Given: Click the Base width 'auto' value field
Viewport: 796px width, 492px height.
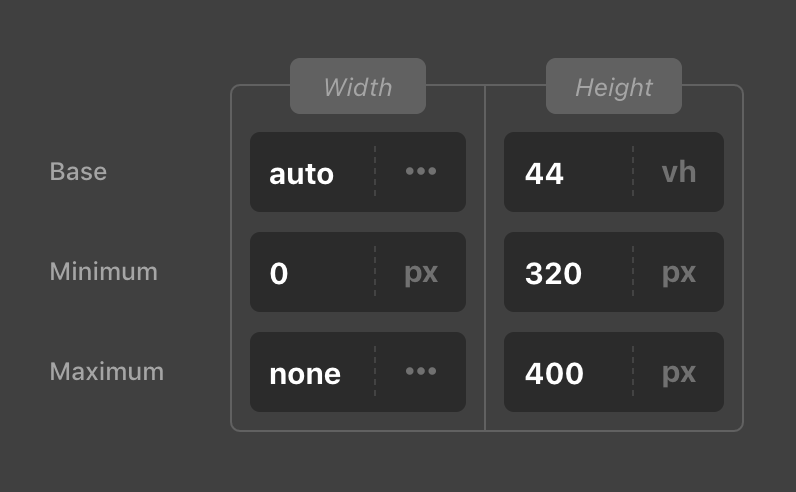Looking at the screenshot, I should (310, 173).
